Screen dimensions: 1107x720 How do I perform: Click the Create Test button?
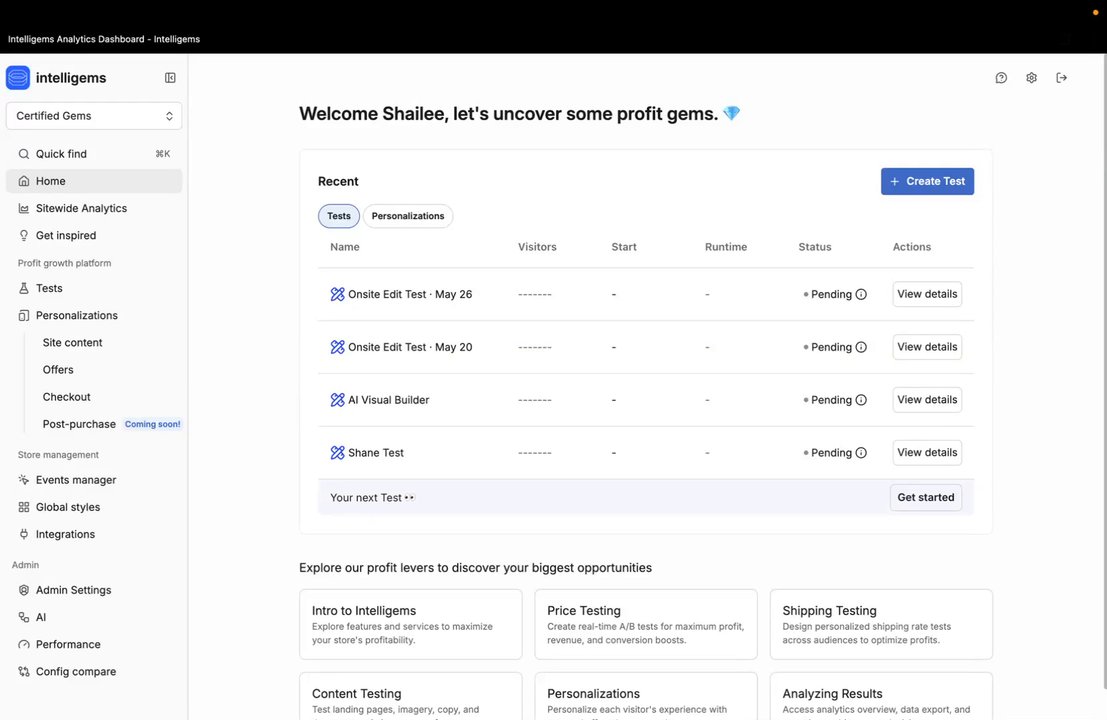pyautogui.click(x=927, y=181)
